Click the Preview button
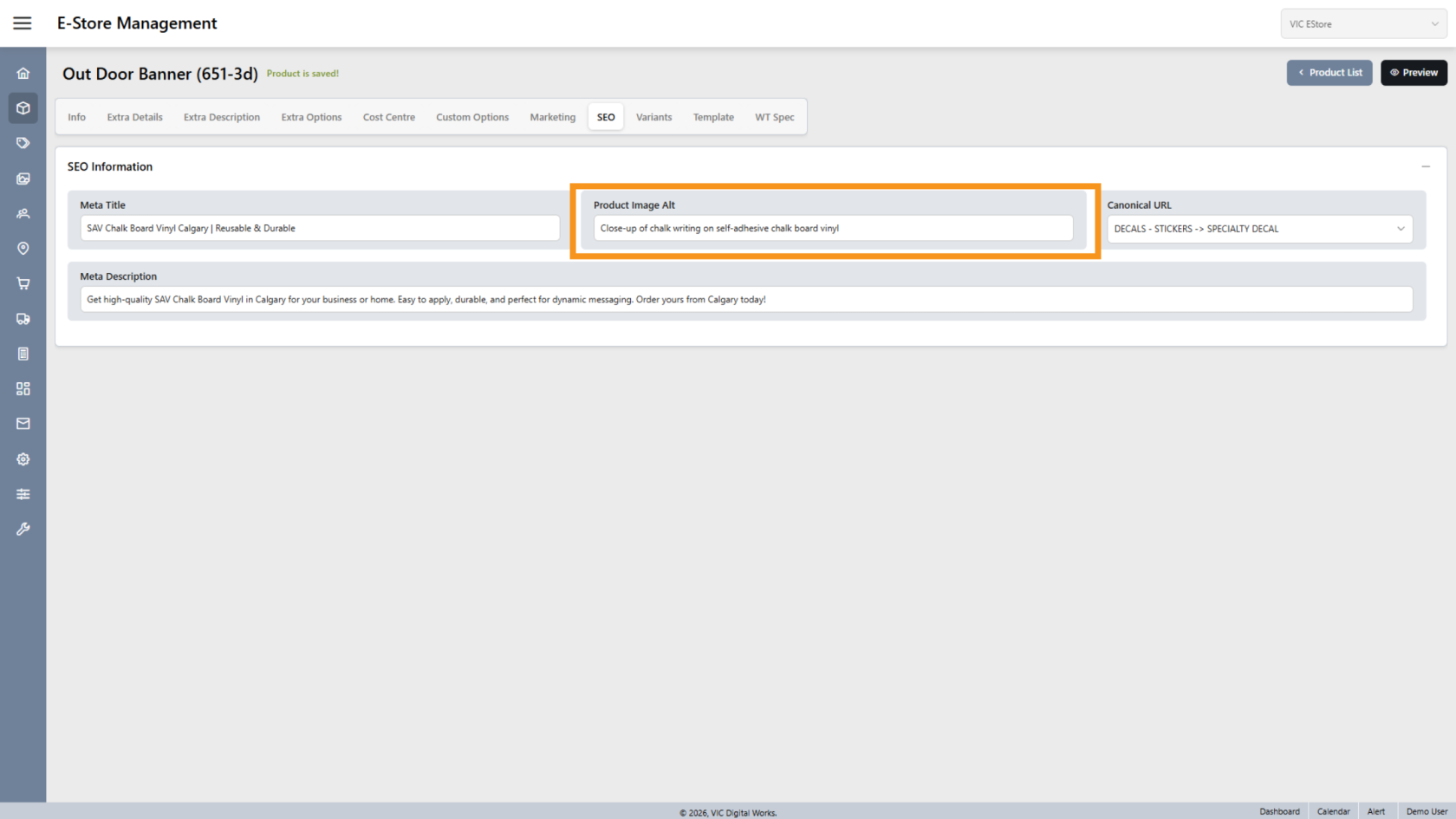The height and width of the screenshot is (819, 1456). (x=1414, y=73)
